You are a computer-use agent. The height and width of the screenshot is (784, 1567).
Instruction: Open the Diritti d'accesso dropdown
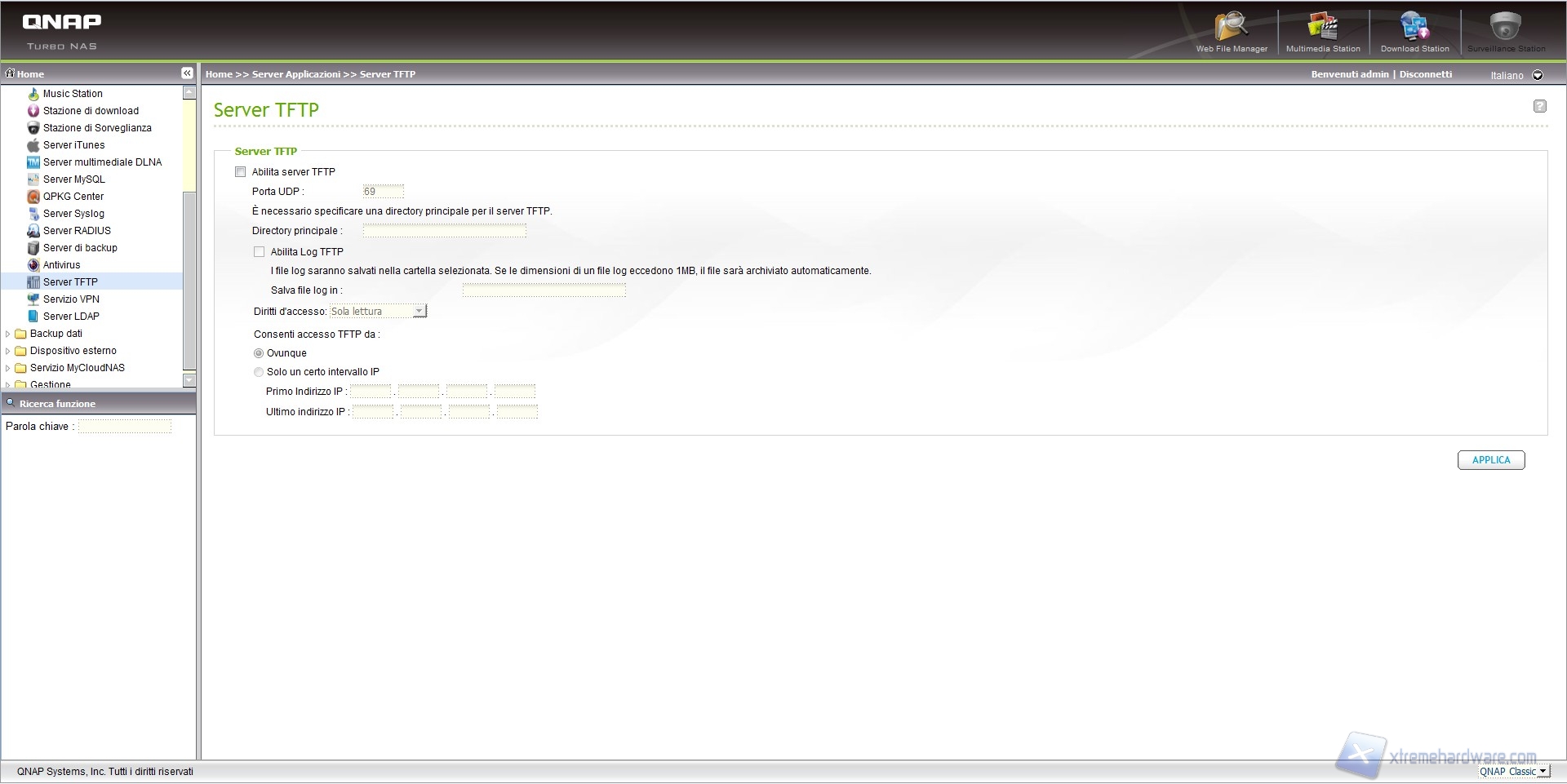tap(419, 312)
